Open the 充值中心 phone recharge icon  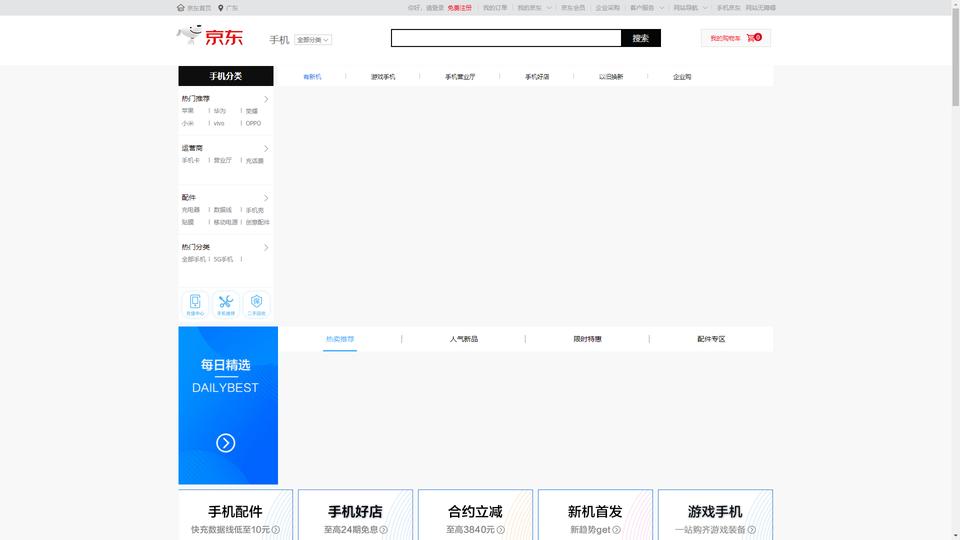pos(195,304)
